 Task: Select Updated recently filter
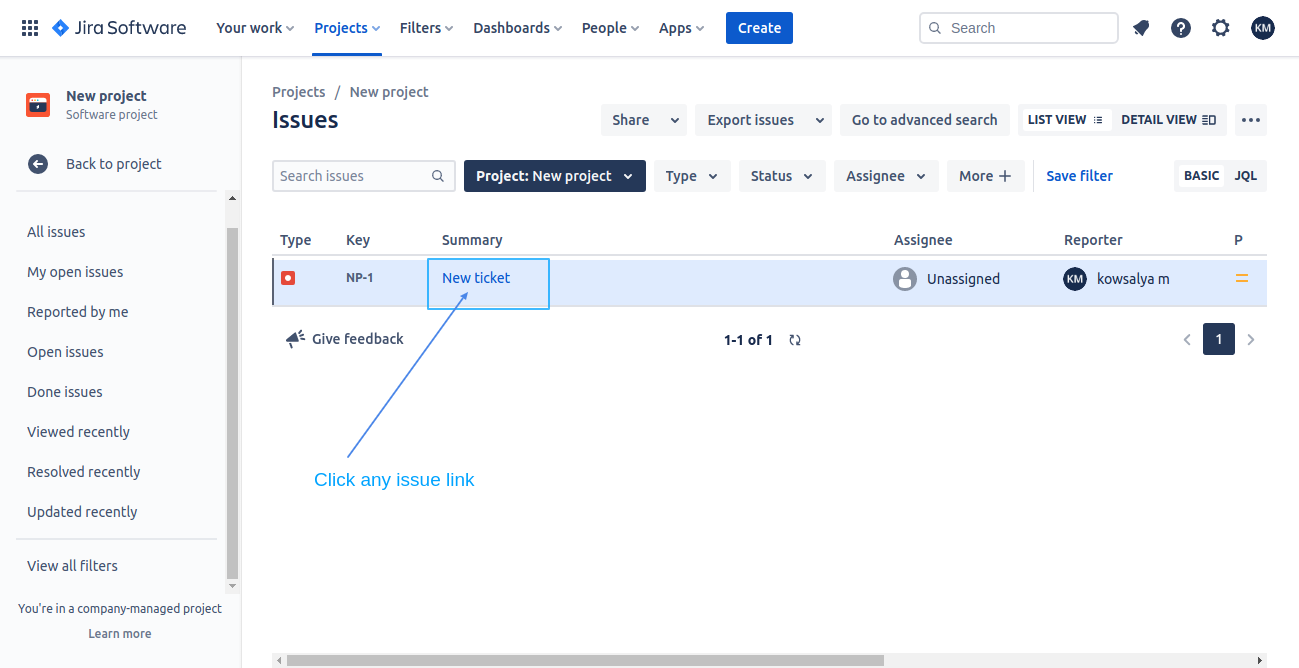(x=82, y=512)
